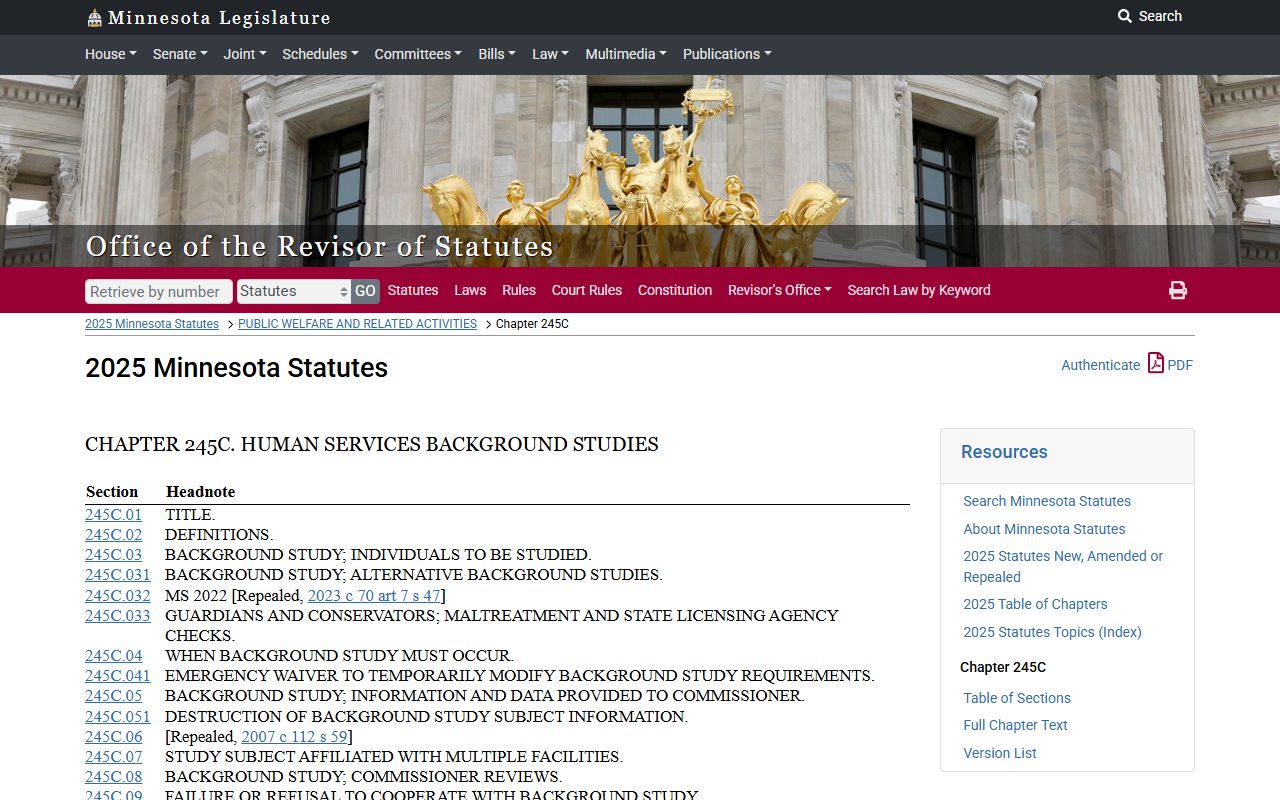Open section 245C.031 link
This screenshot has height=800, width=1280.
pos(117,575)
